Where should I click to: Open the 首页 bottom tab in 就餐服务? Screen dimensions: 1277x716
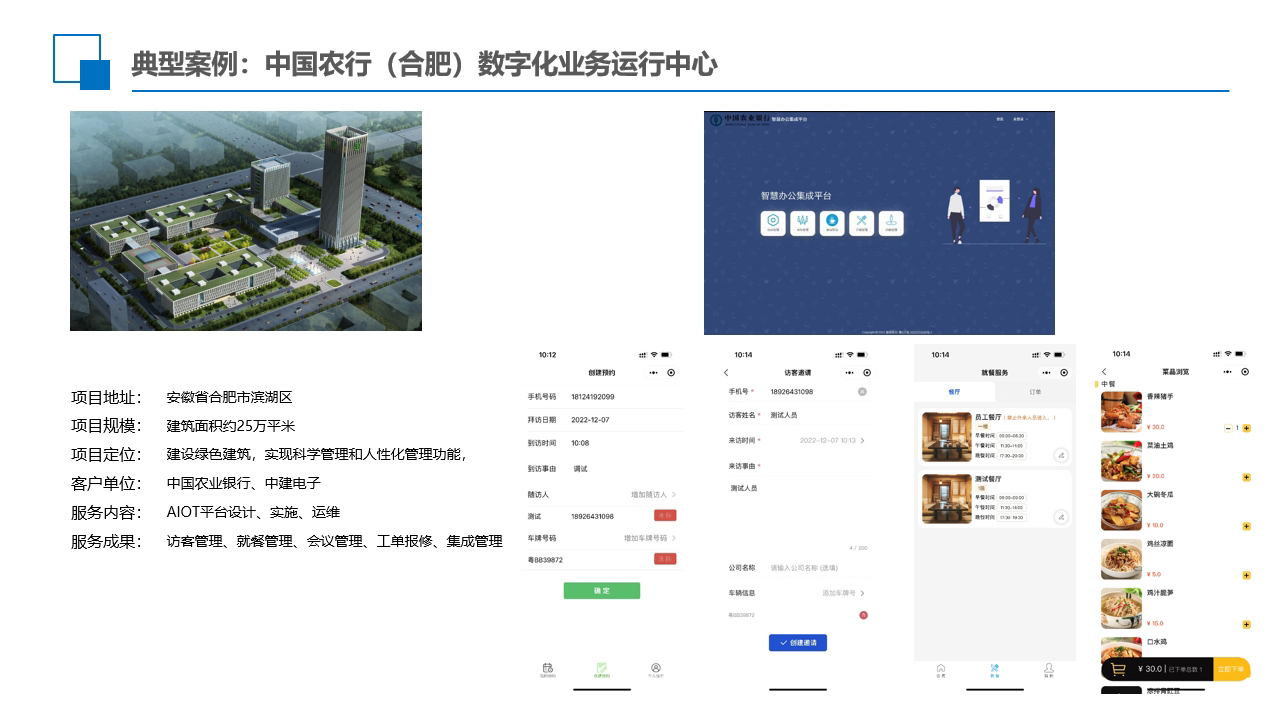coord(941,670)
